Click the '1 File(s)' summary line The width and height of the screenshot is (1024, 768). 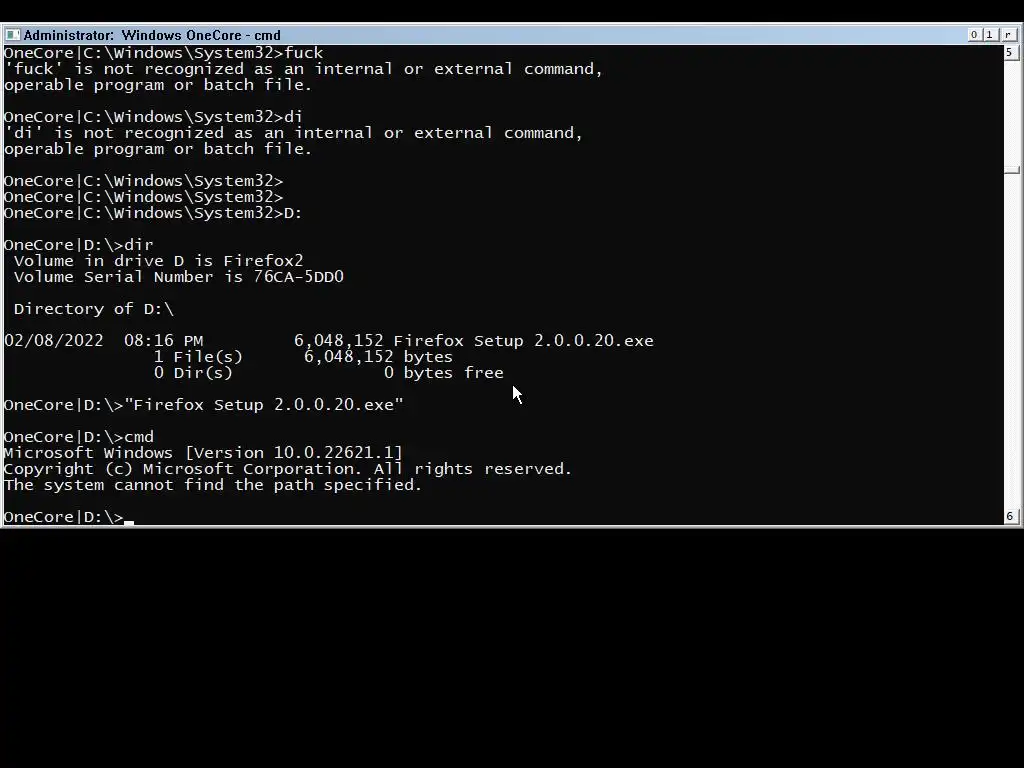coord(198,357)
